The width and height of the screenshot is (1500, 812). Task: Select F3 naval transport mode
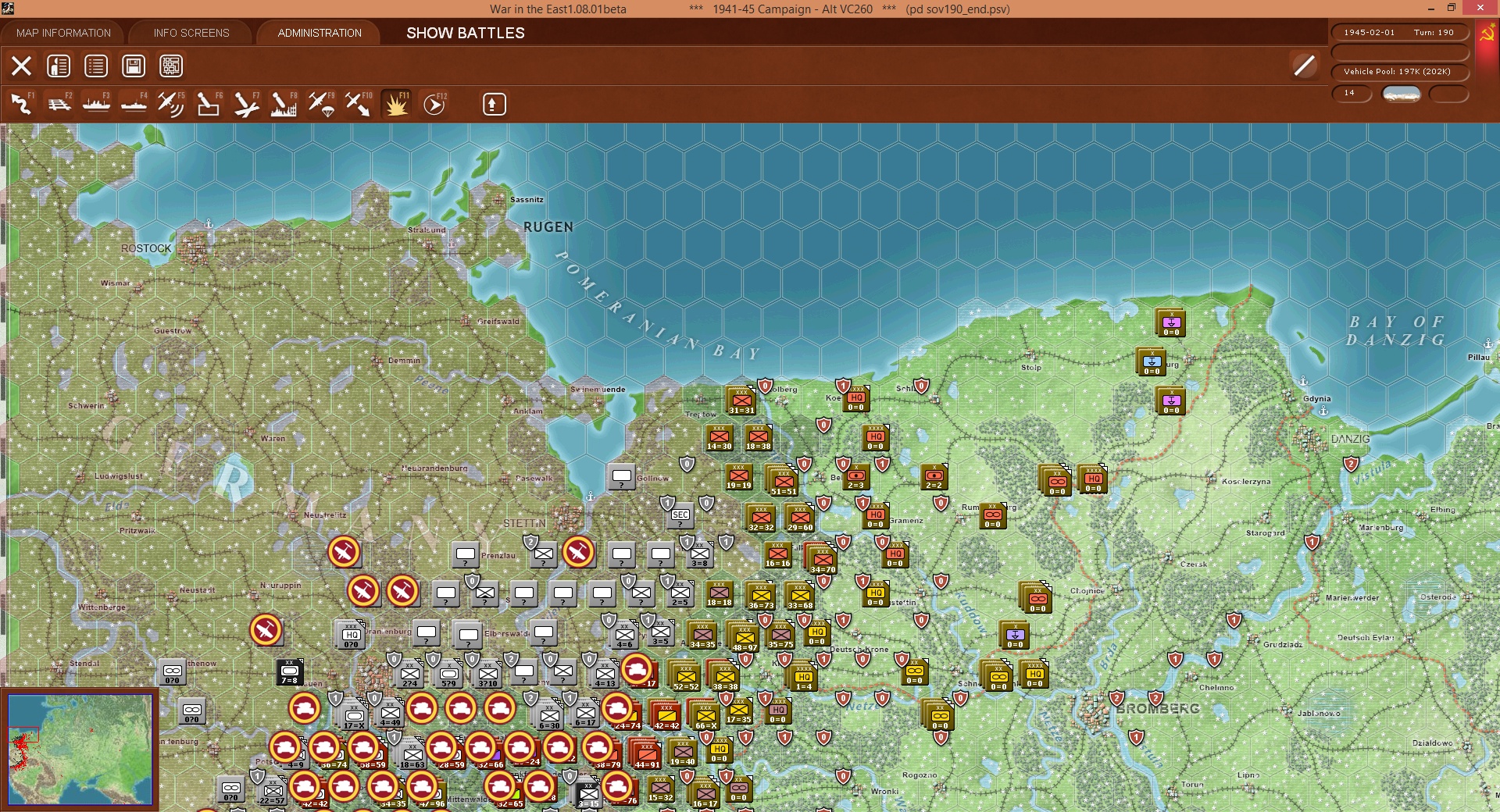coord(96,104)
